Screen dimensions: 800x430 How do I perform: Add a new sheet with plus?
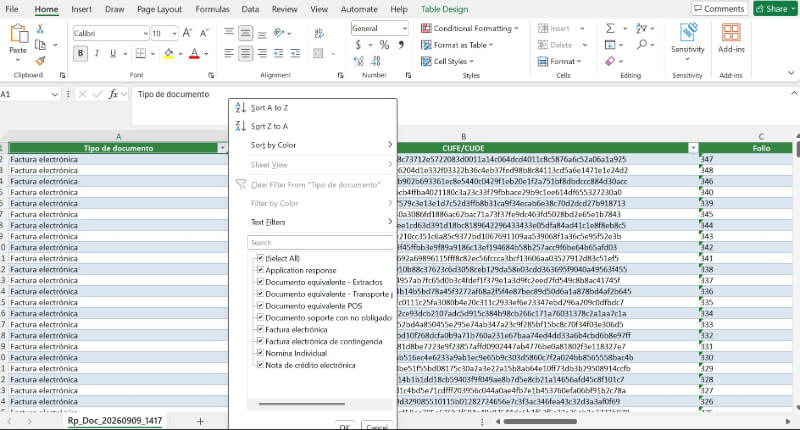[x=200, y=421]
